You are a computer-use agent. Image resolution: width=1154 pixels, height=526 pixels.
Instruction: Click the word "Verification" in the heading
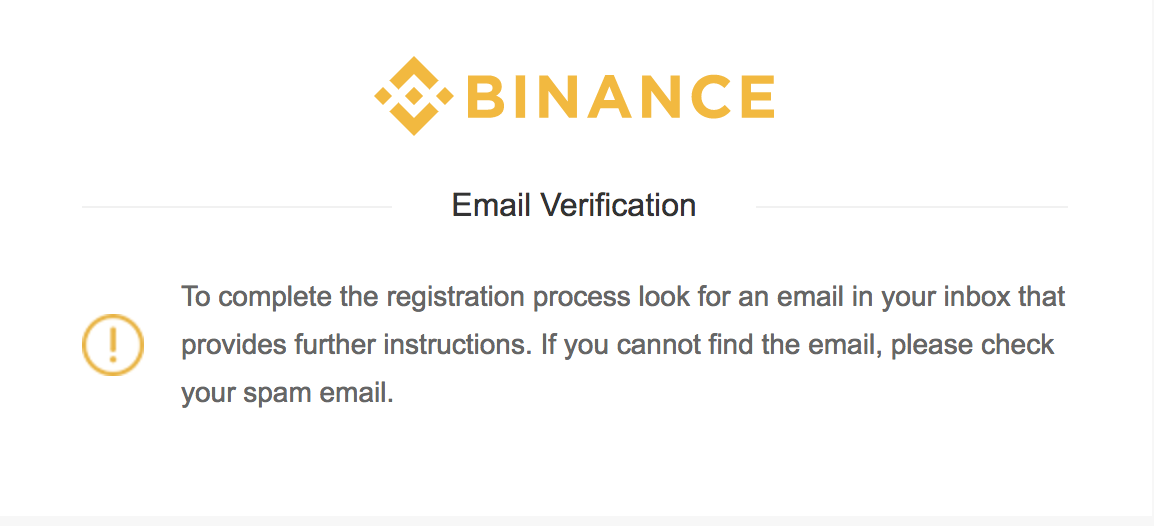618,205
